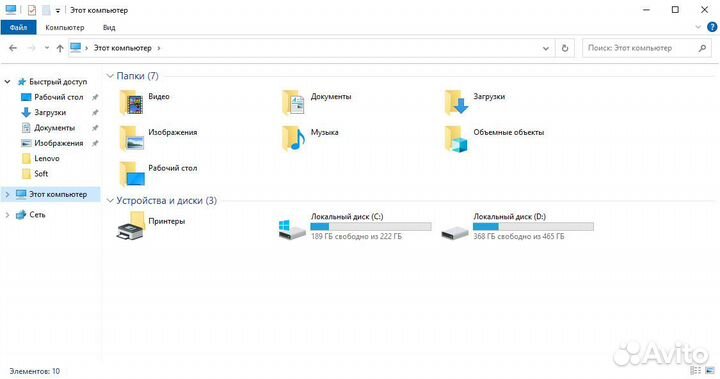This screenshot has height=379, width=720.
Task: Click the 'Элементов: 10' status bar text
Action: pyautogui.click(x=34, y=371)
